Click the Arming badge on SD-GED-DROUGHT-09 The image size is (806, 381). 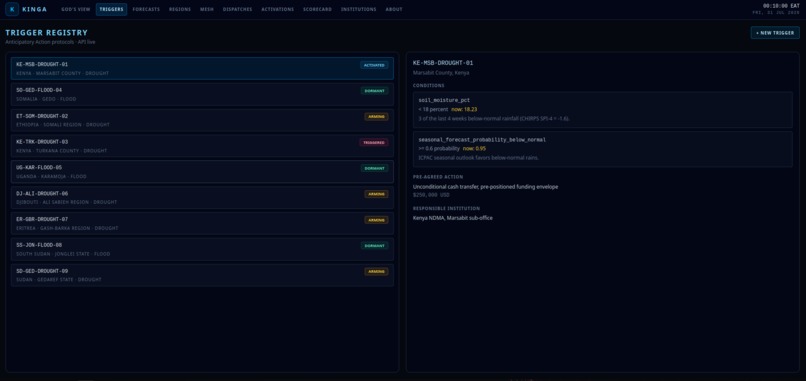(376, 271)
